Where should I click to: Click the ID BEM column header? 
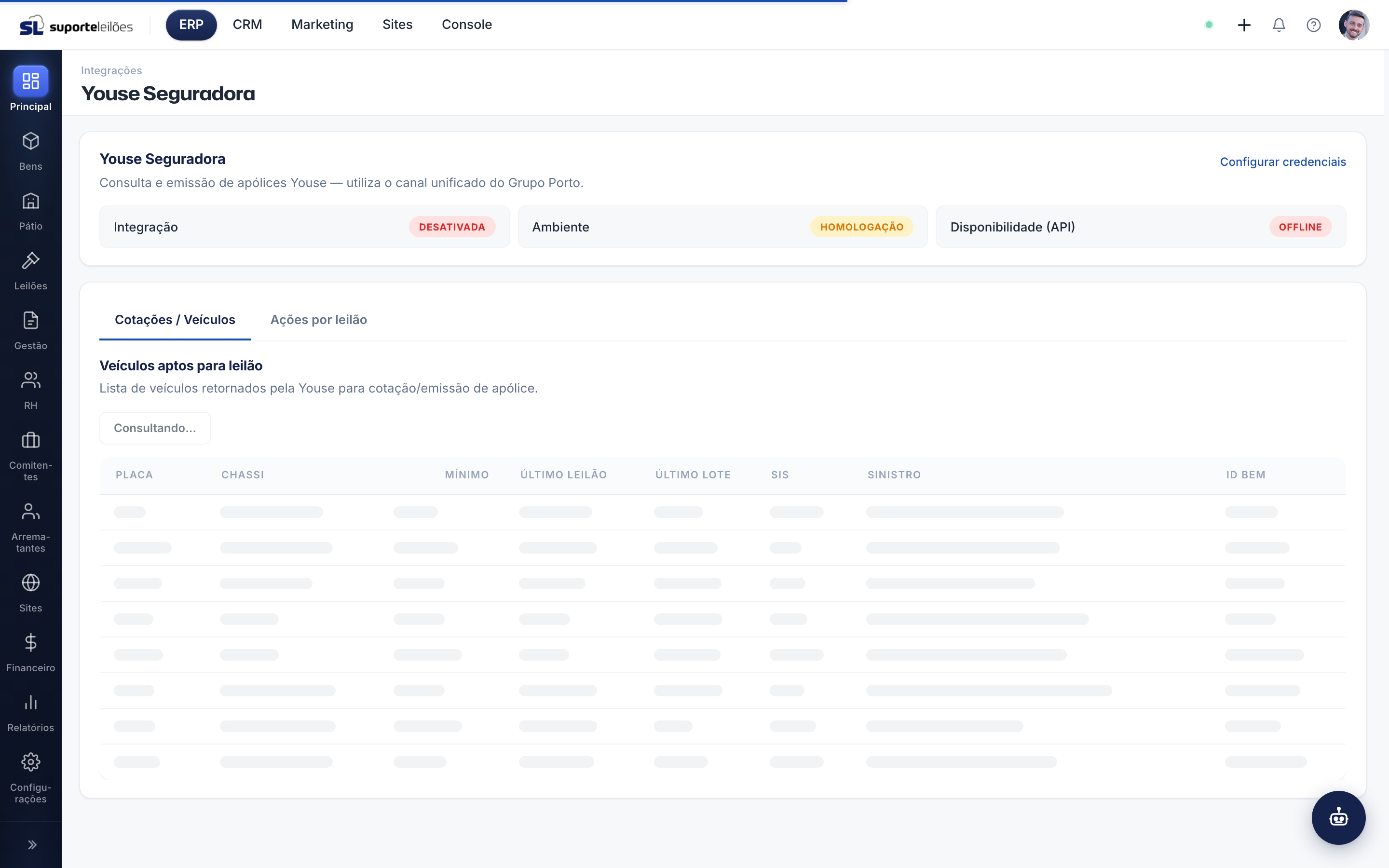[1245, 475]
